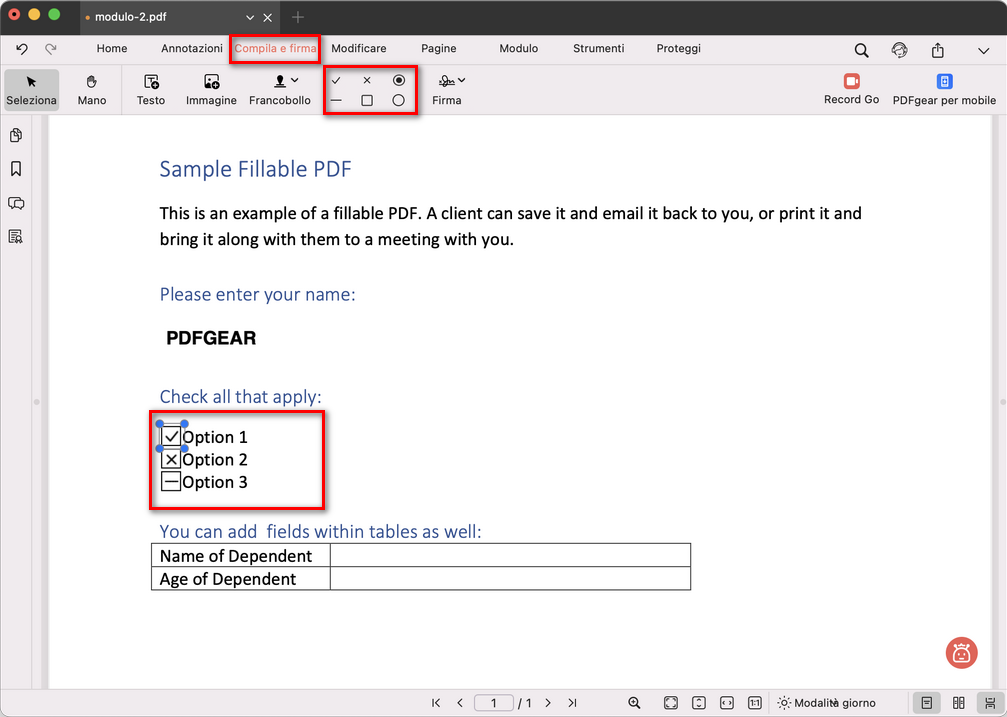1007x717 pixels.
Task: Go to next page arrow
Action: tap(548, 703)
